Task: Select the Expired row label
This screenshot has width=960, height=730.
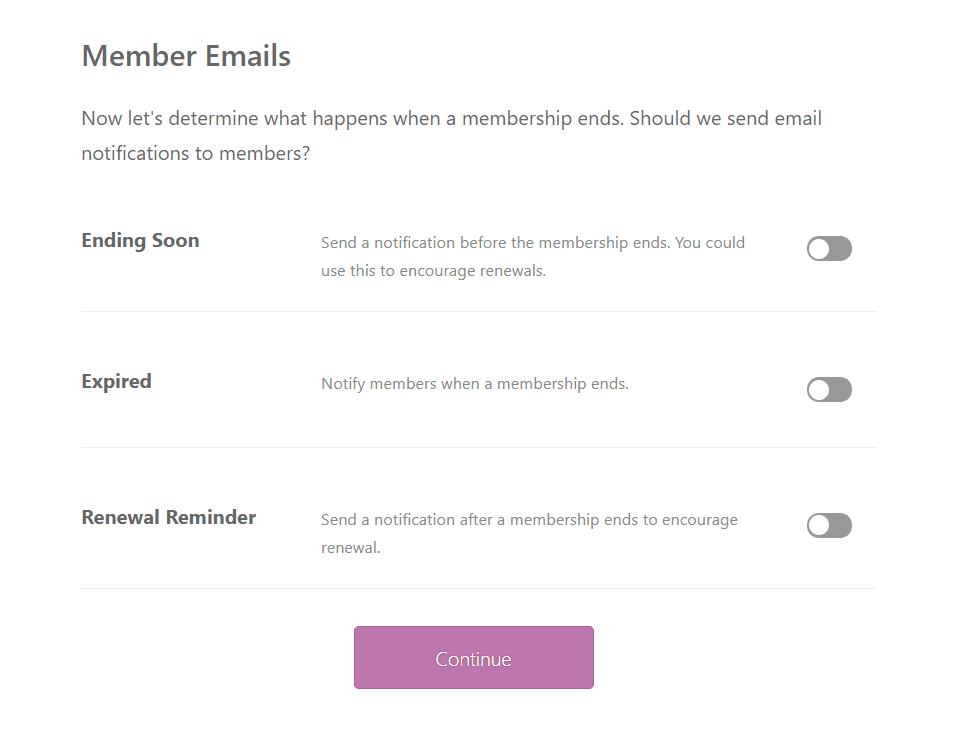Action: click(116, 381)
